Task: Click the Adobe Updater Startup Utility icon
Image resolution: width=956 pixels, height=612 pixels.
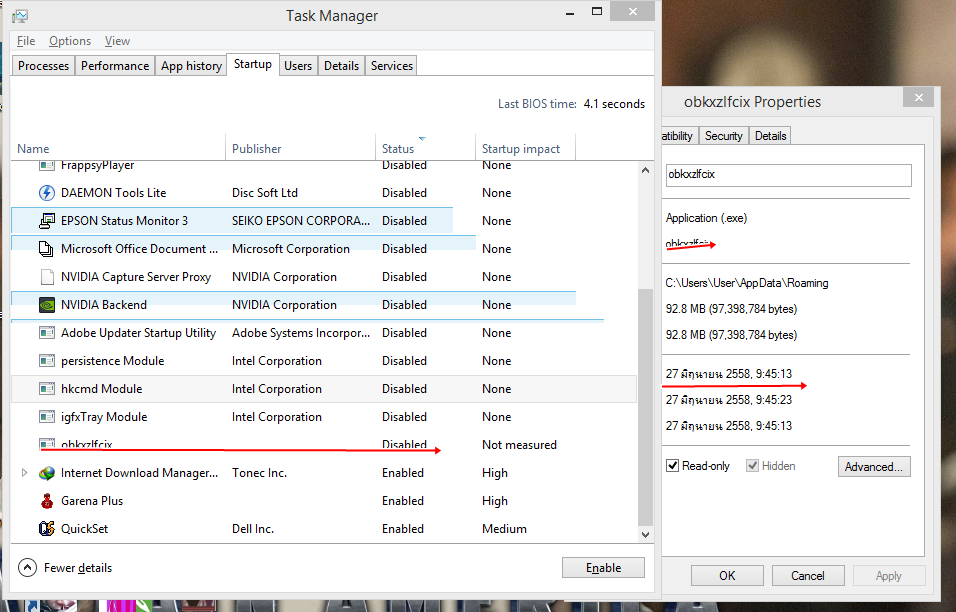Action: (x=47, y=333)
